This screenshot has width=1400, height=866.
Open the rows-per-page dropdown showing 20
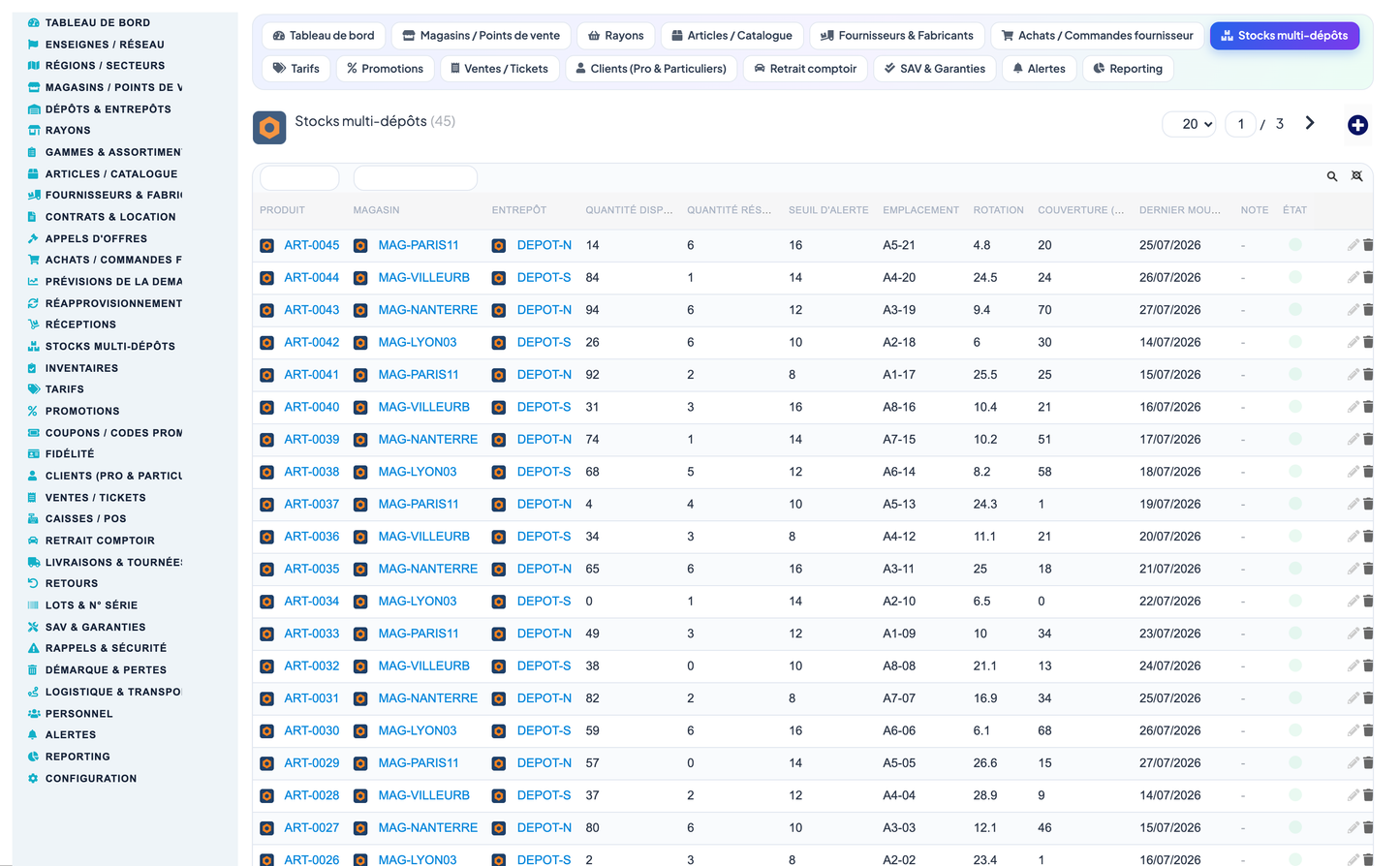coord(1190,124)
